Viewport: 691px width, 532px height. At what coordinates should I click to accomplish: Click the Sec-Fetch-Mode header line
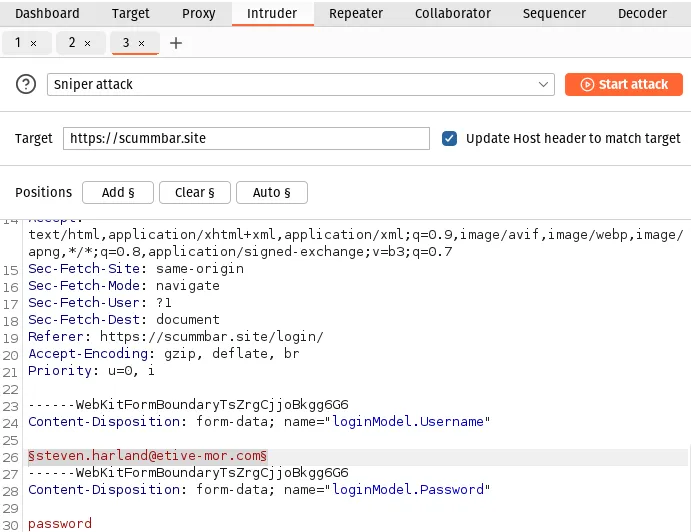coord(124,285)
